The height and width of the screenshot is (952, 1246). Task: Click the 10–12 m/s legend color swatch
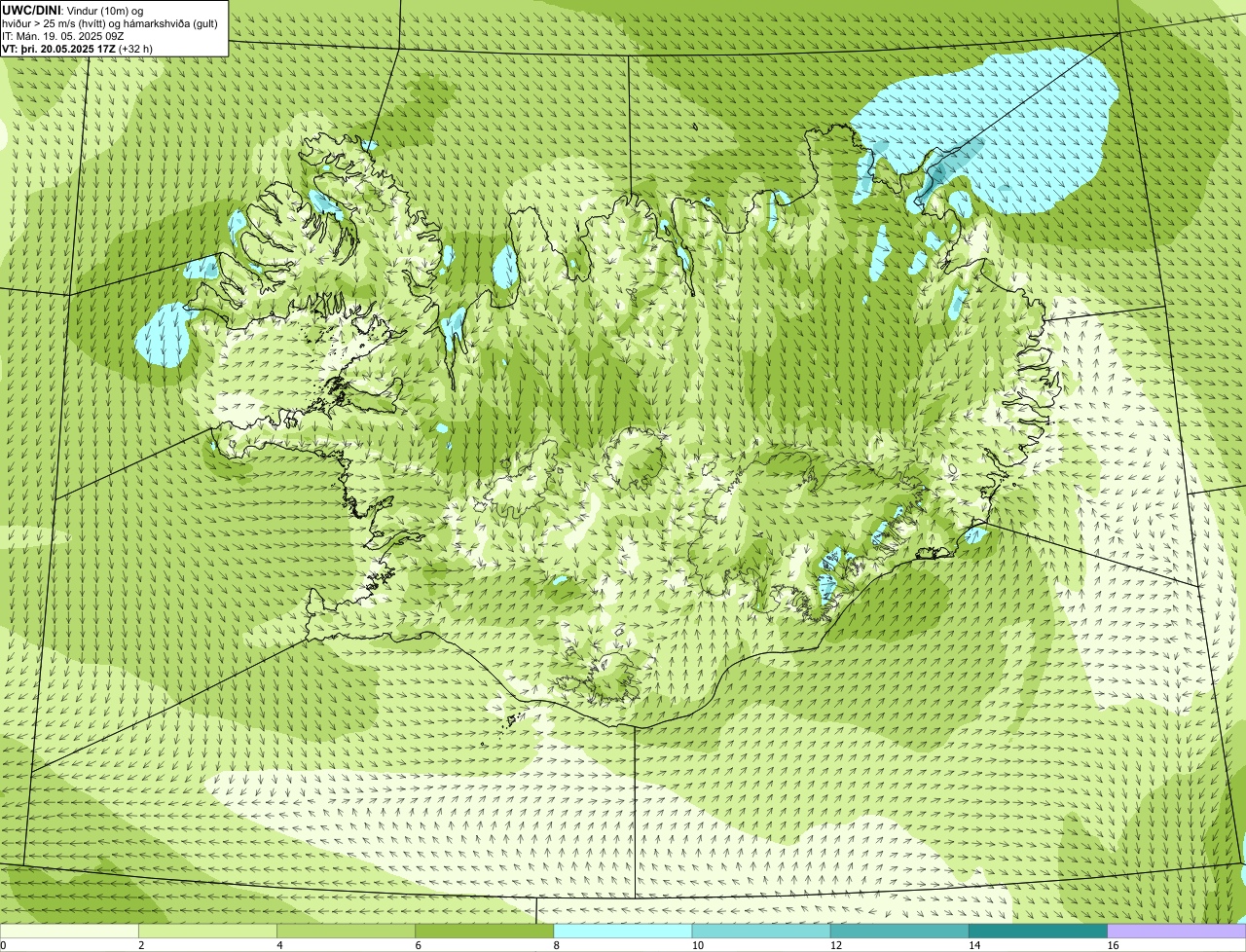pos(761,931)
